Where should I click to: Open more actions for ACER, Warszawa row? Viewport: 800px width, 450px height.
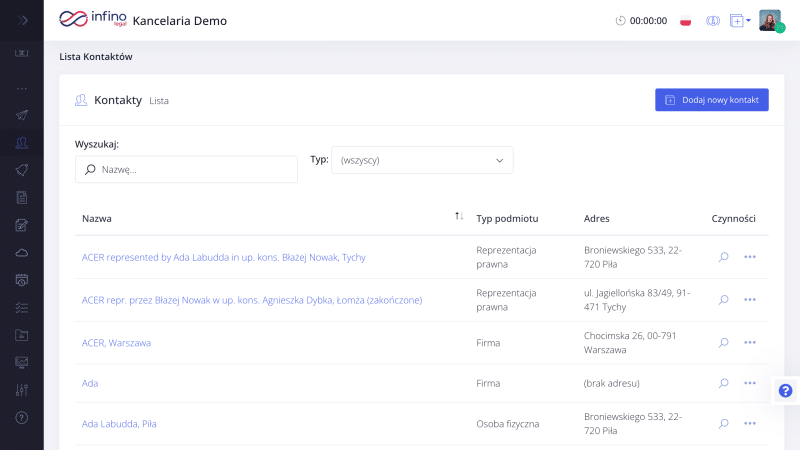[749, 342]
